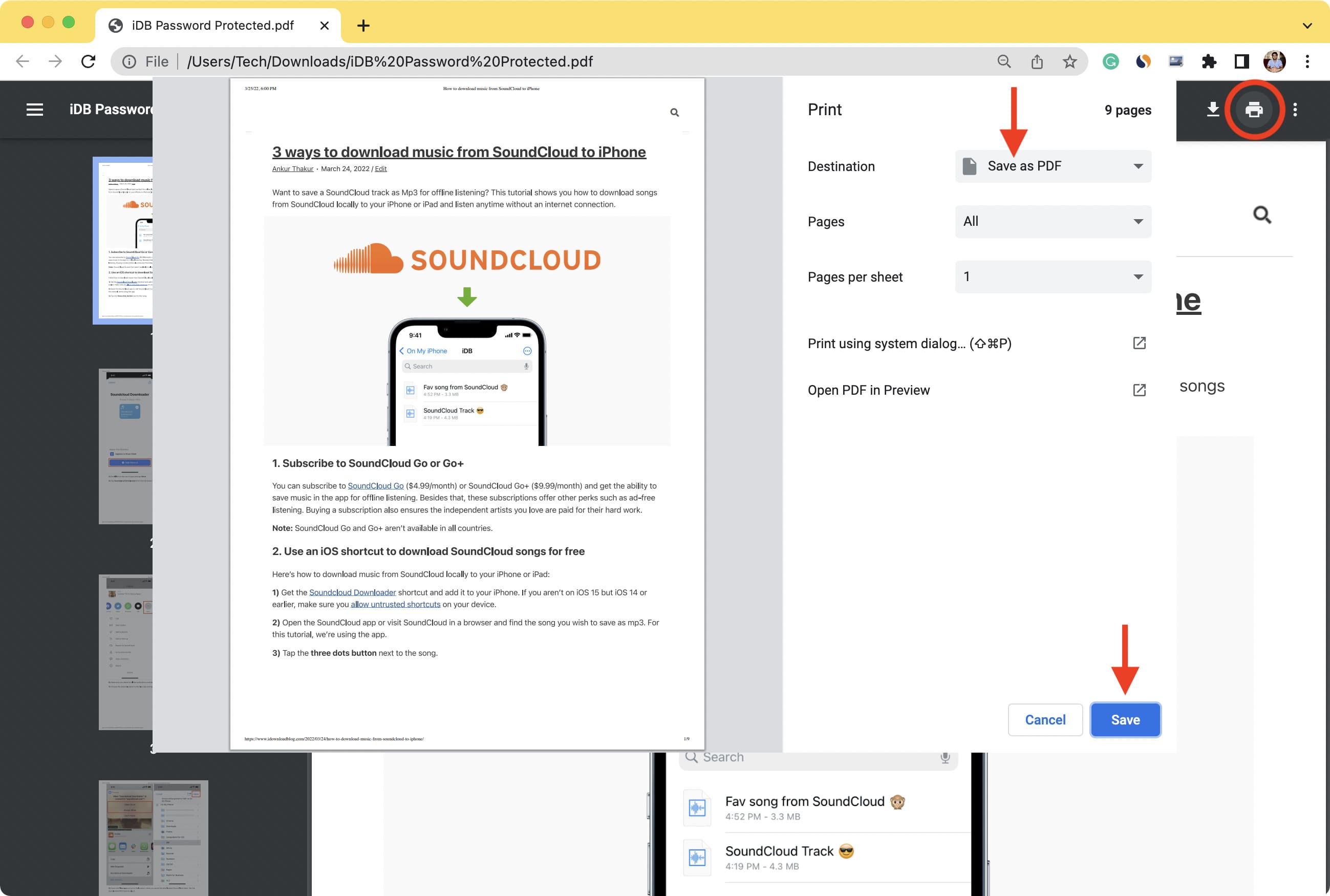Click the File site info icon
Screen dimensions: 1330x896
click(130, 62)
